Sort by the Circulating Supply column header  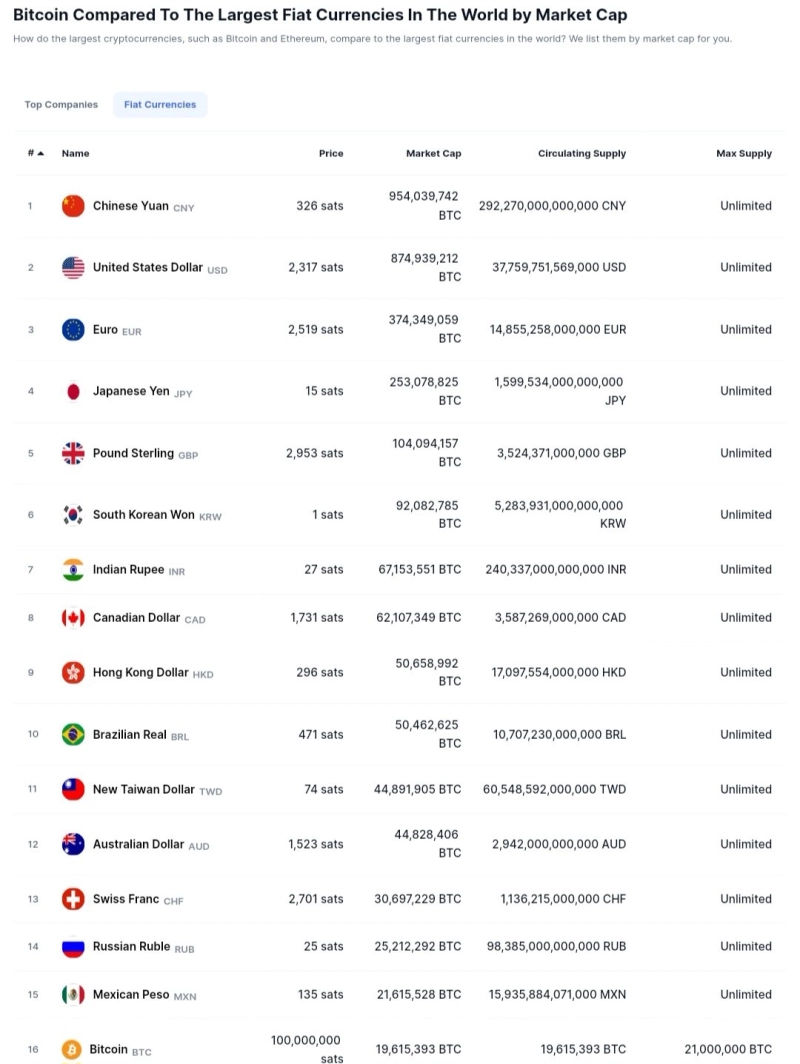[581, 154]
